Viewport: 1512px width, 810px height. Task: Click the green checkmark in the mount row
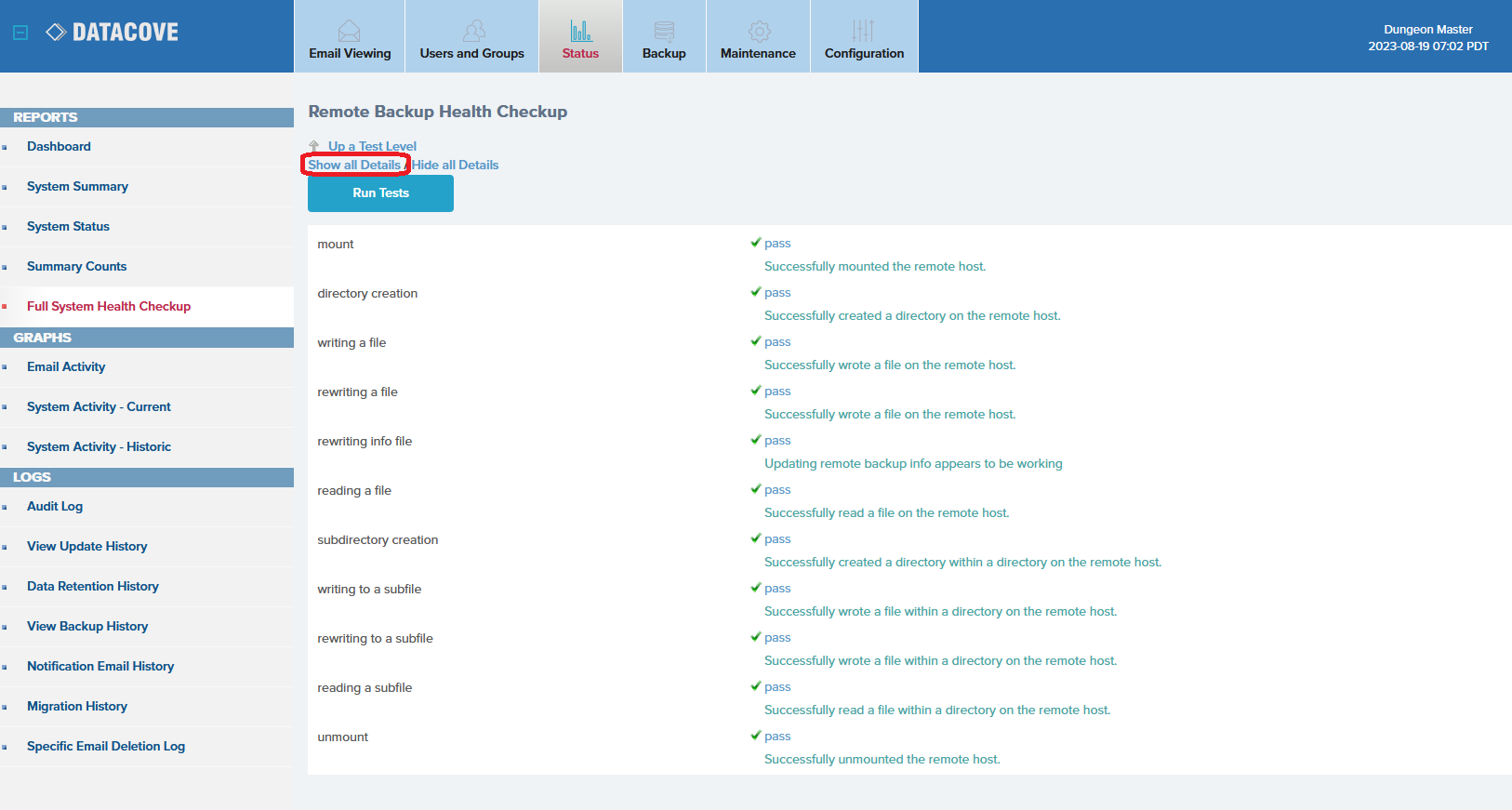(756, 243)
